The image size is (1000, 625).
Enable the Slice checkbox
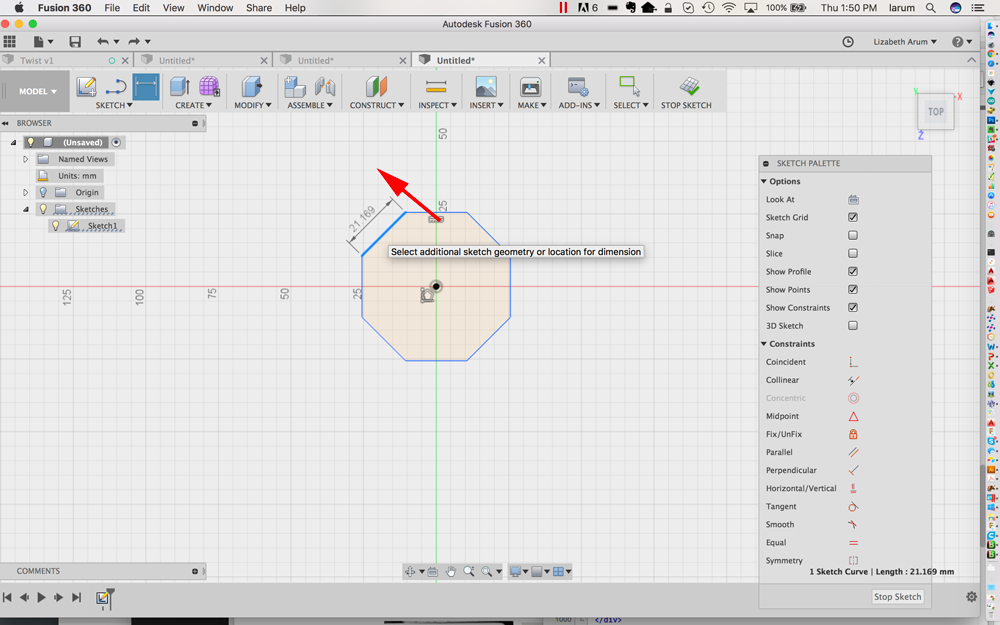(x=853, y=253)
